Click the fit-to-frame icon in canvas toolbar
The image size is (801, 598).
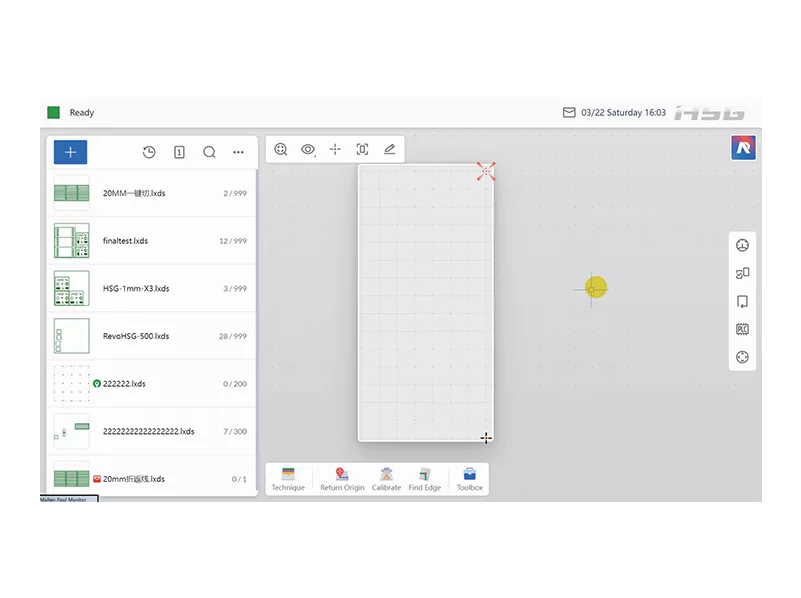(362, 149)
